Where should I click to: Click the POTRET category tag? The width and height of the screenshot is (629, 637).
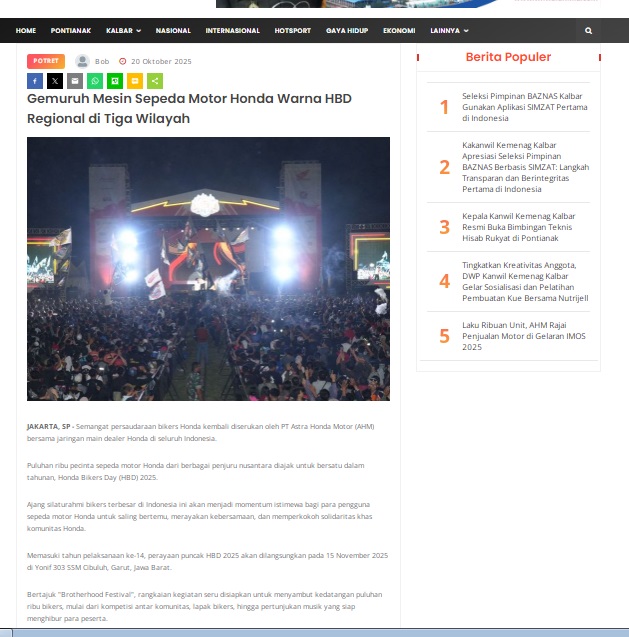pyautogui.click(x=46, y=61)
